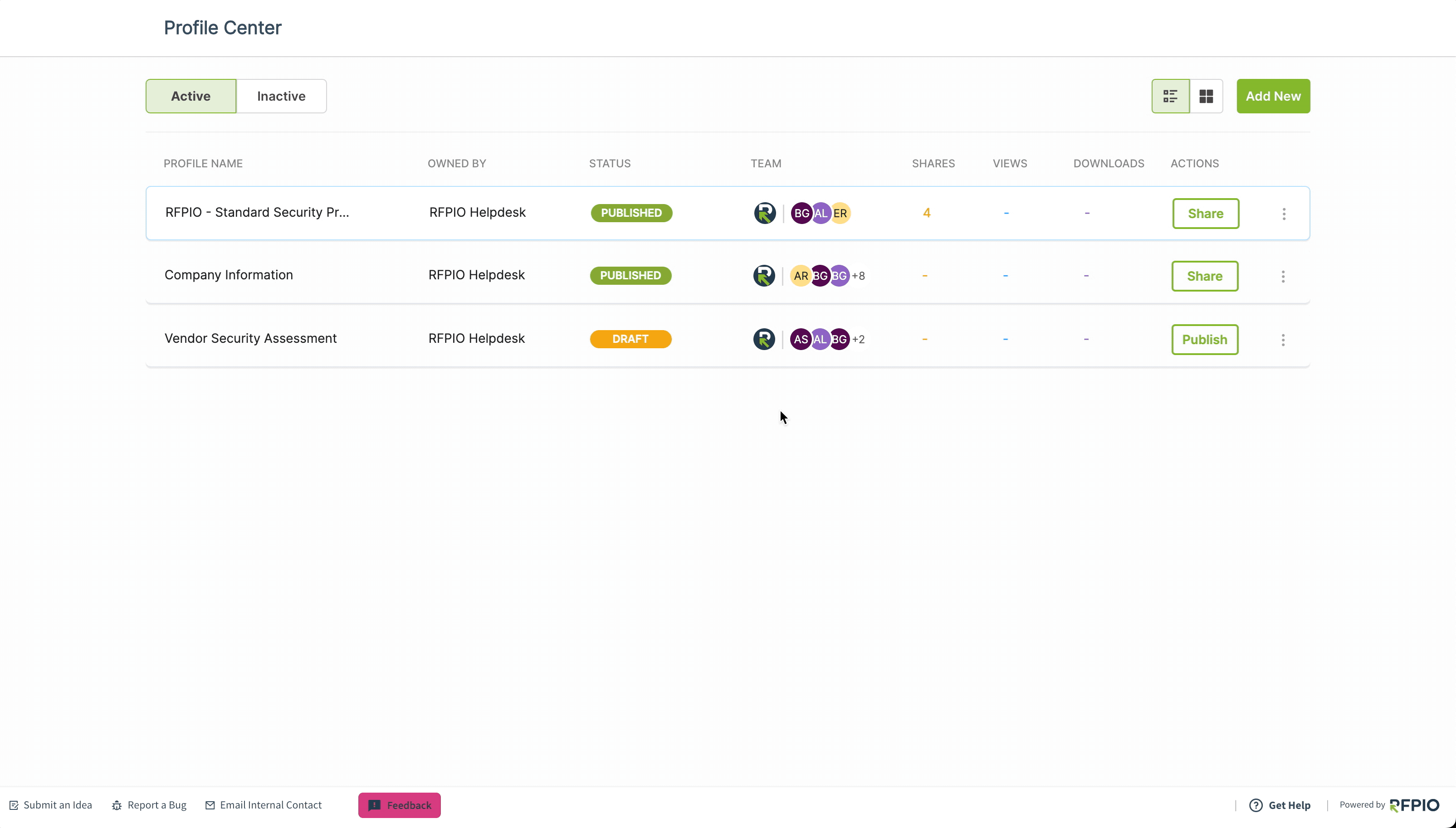The image size is (1456, 828).
Task: Click the BG avatar in Standard Security row
Action: [x=801, y=213]
